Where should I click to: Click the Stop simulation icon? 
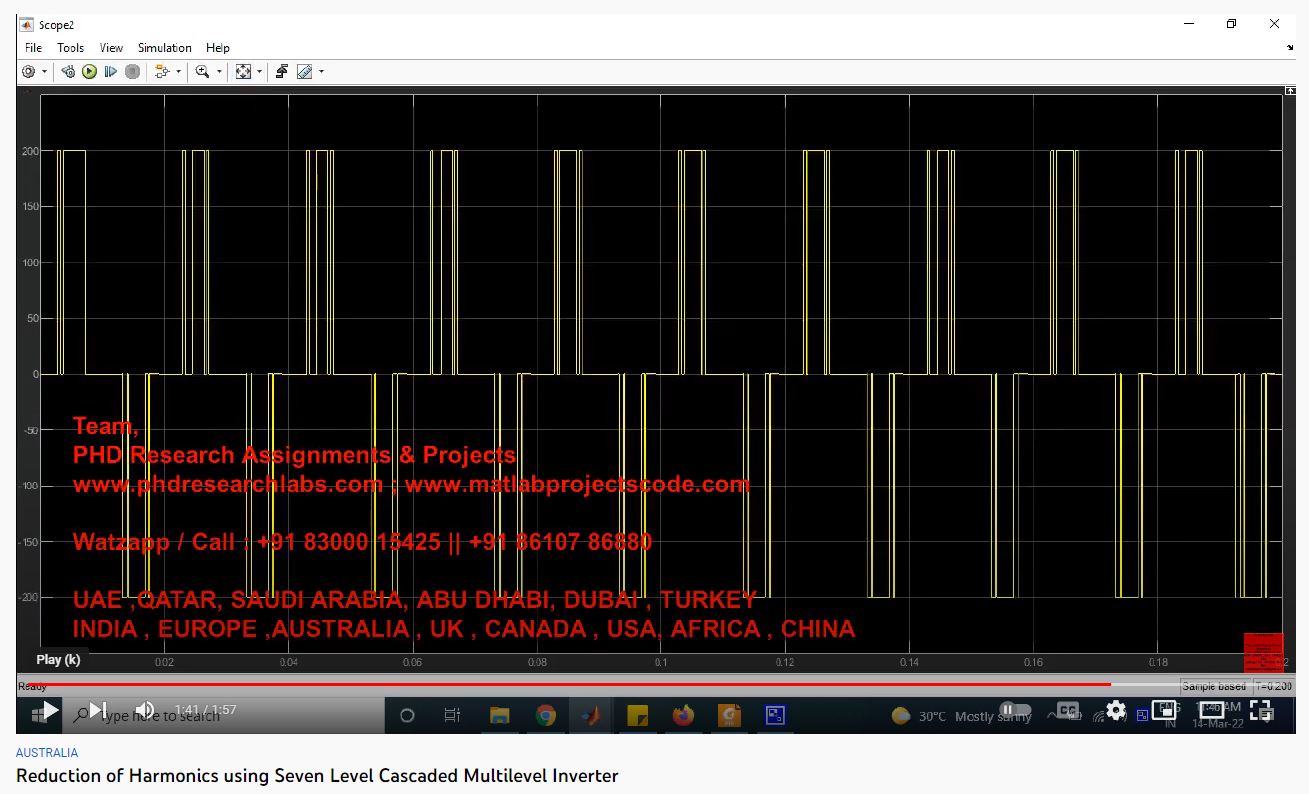click(132, 72)
